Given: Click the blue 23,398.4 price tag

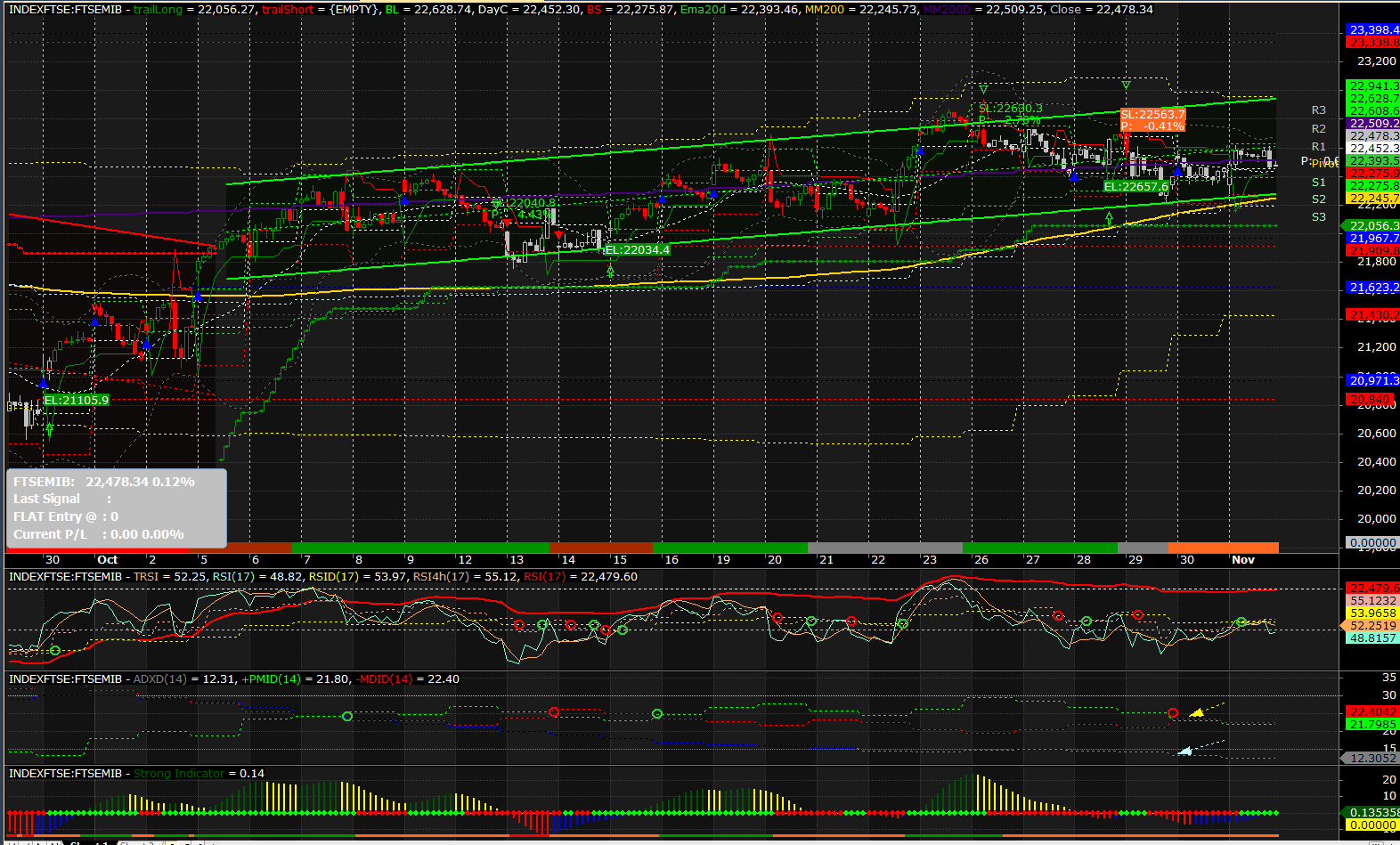Looking at the screenshot, I should (x=1372, y=29).
